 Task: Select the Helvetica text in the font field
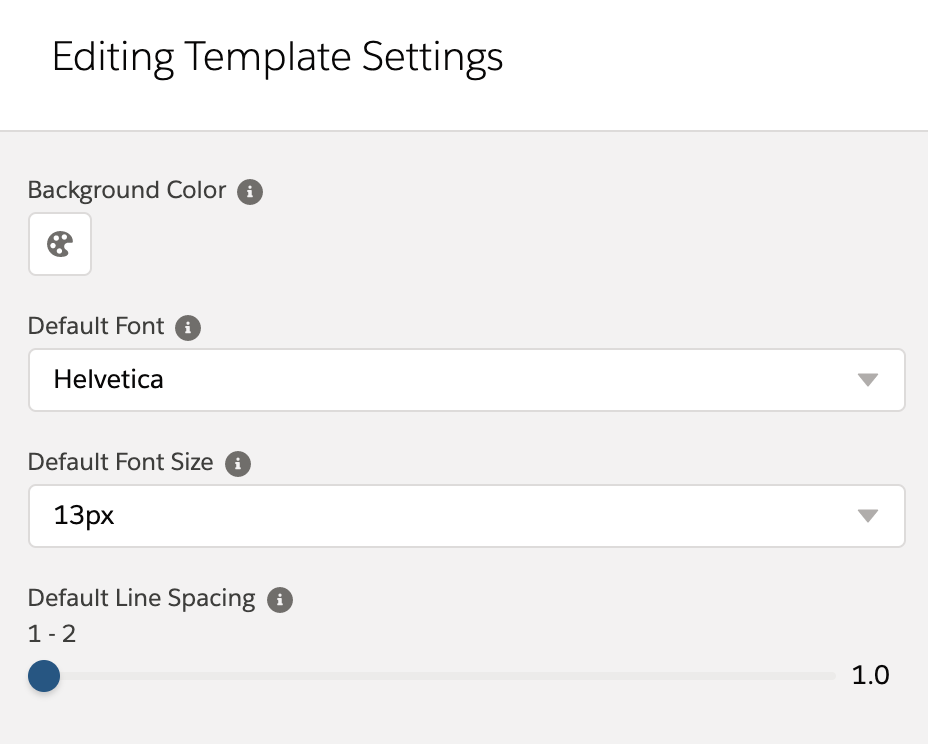point(108,380)
